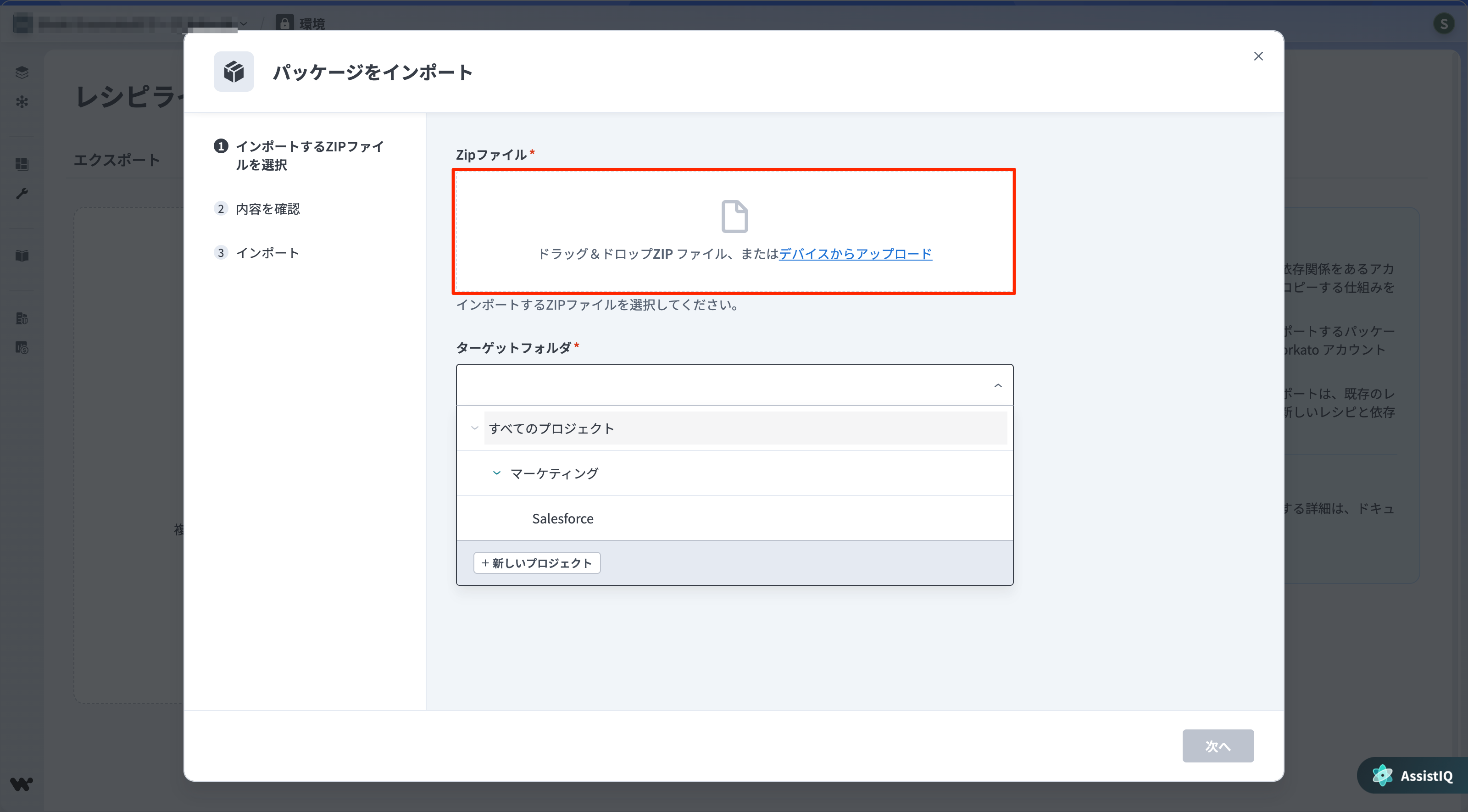
Task: Click the 環境 label in top bar
Action: (x=312, y=23)
